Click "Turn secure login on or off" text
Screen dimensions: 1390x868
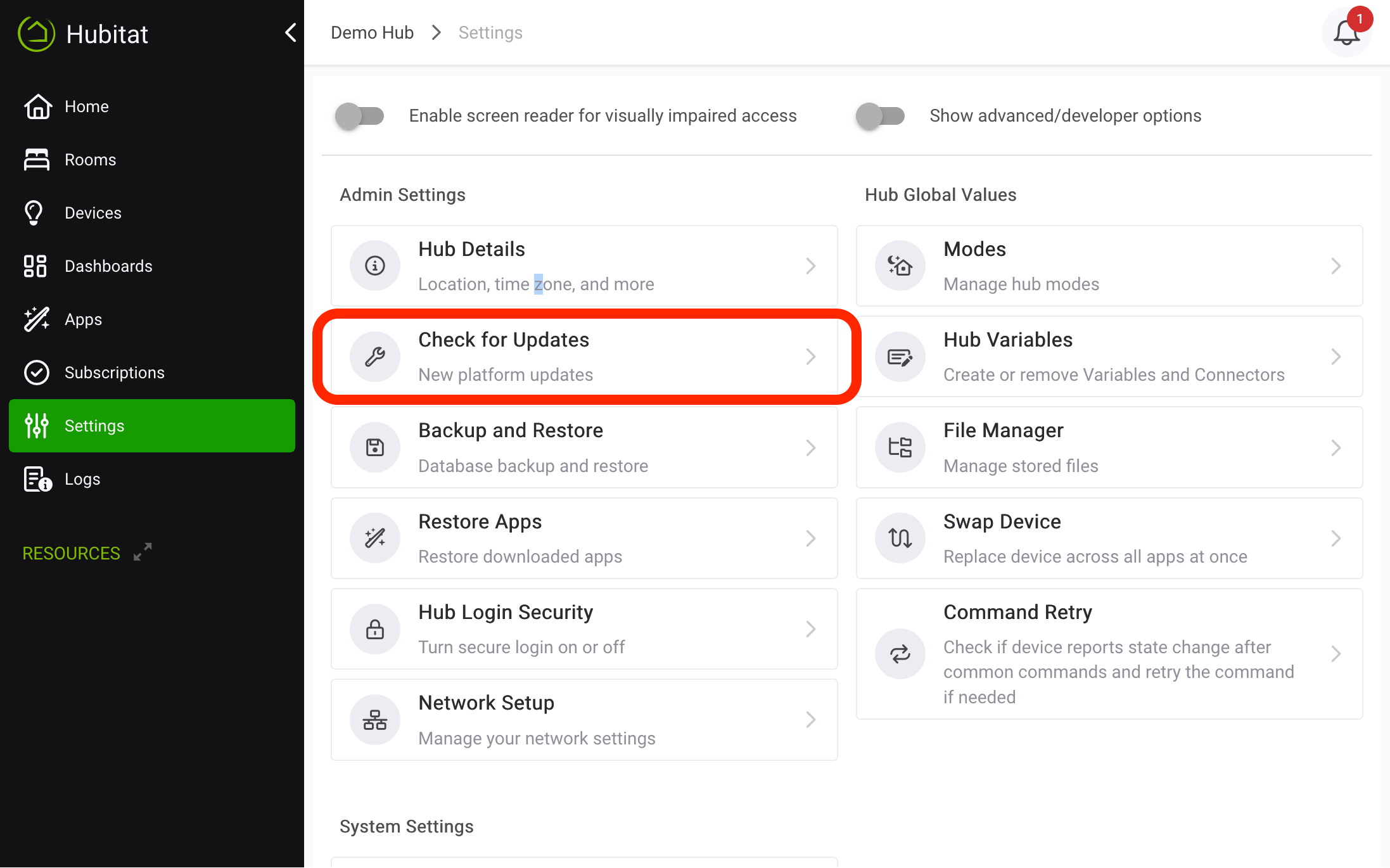pos(521,647)
